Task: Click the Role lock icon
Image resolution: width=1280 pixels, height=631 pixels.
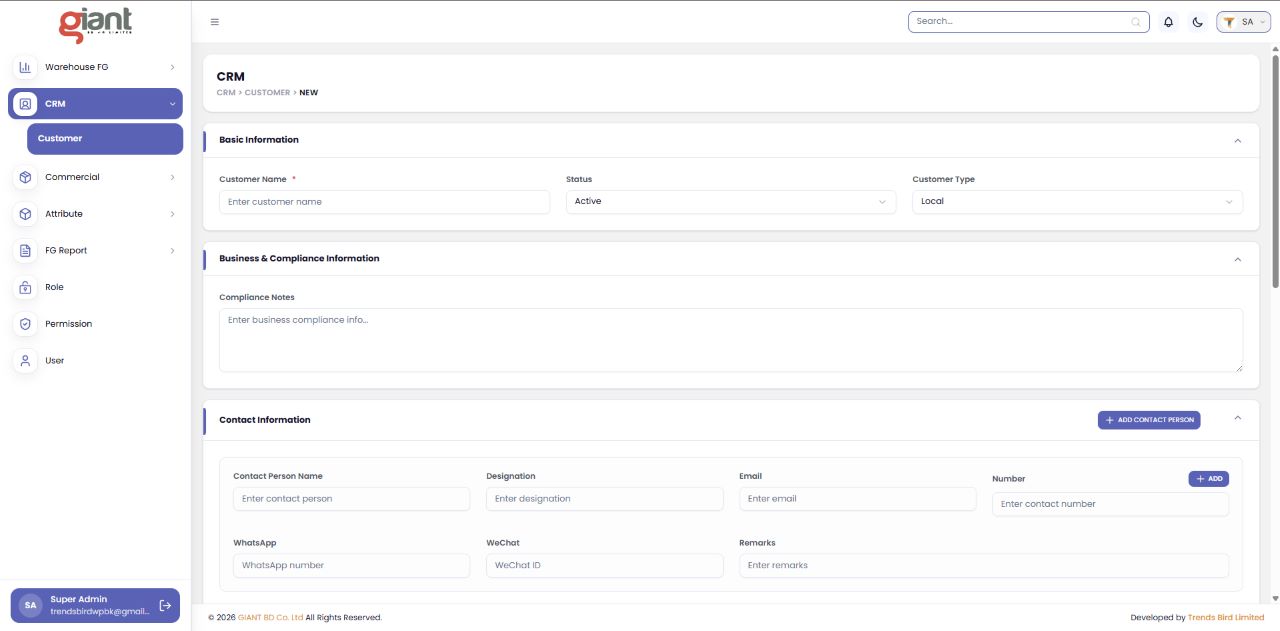Action: [25, 287]
